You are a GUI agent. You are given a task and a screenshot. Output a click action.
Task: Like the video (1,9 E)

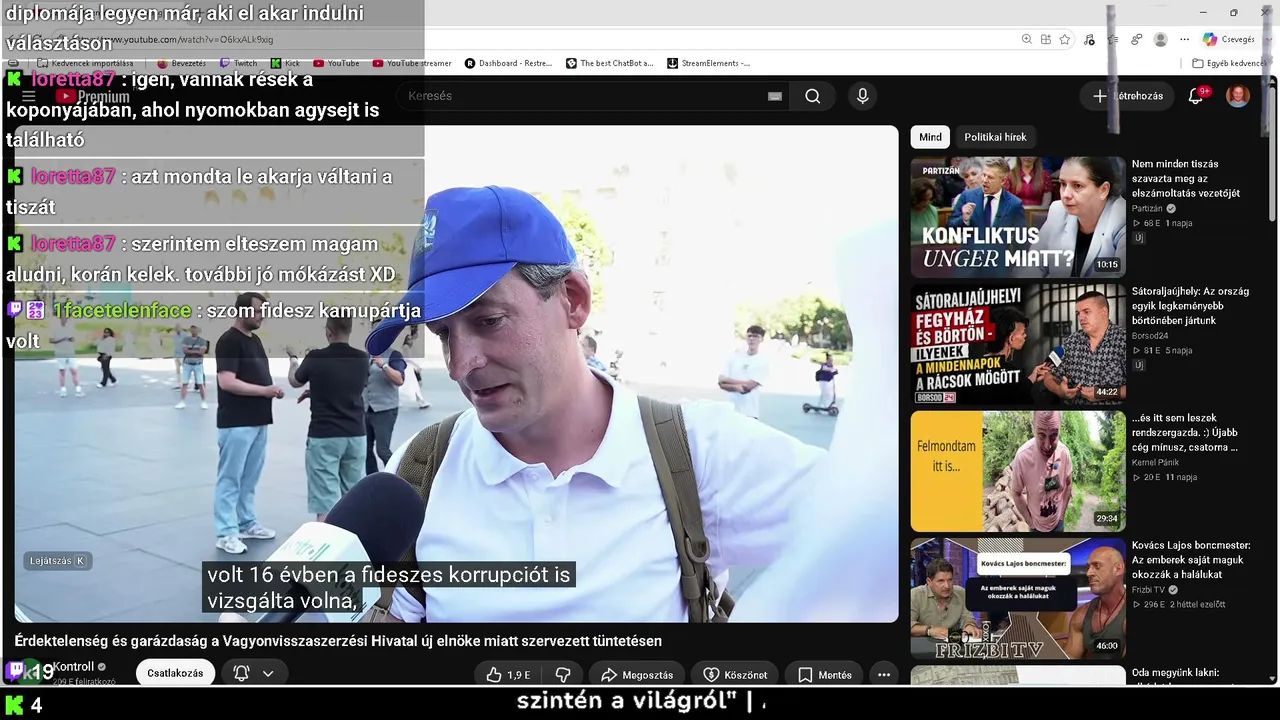coord(508,675)
